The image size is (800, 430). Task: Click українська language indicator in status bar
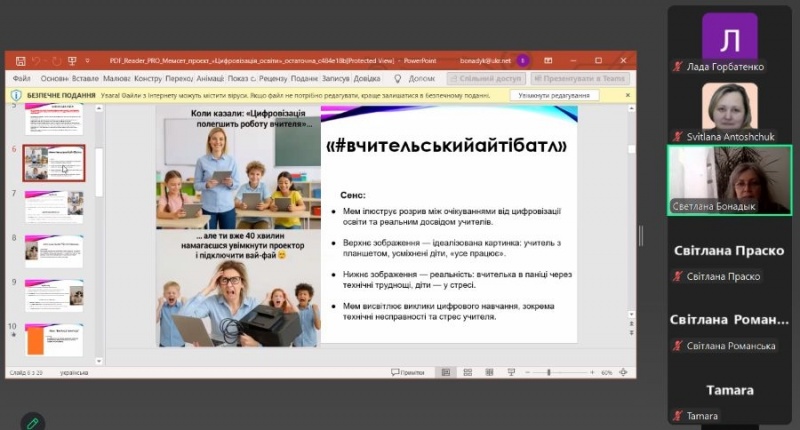click(x=74, y=373)
